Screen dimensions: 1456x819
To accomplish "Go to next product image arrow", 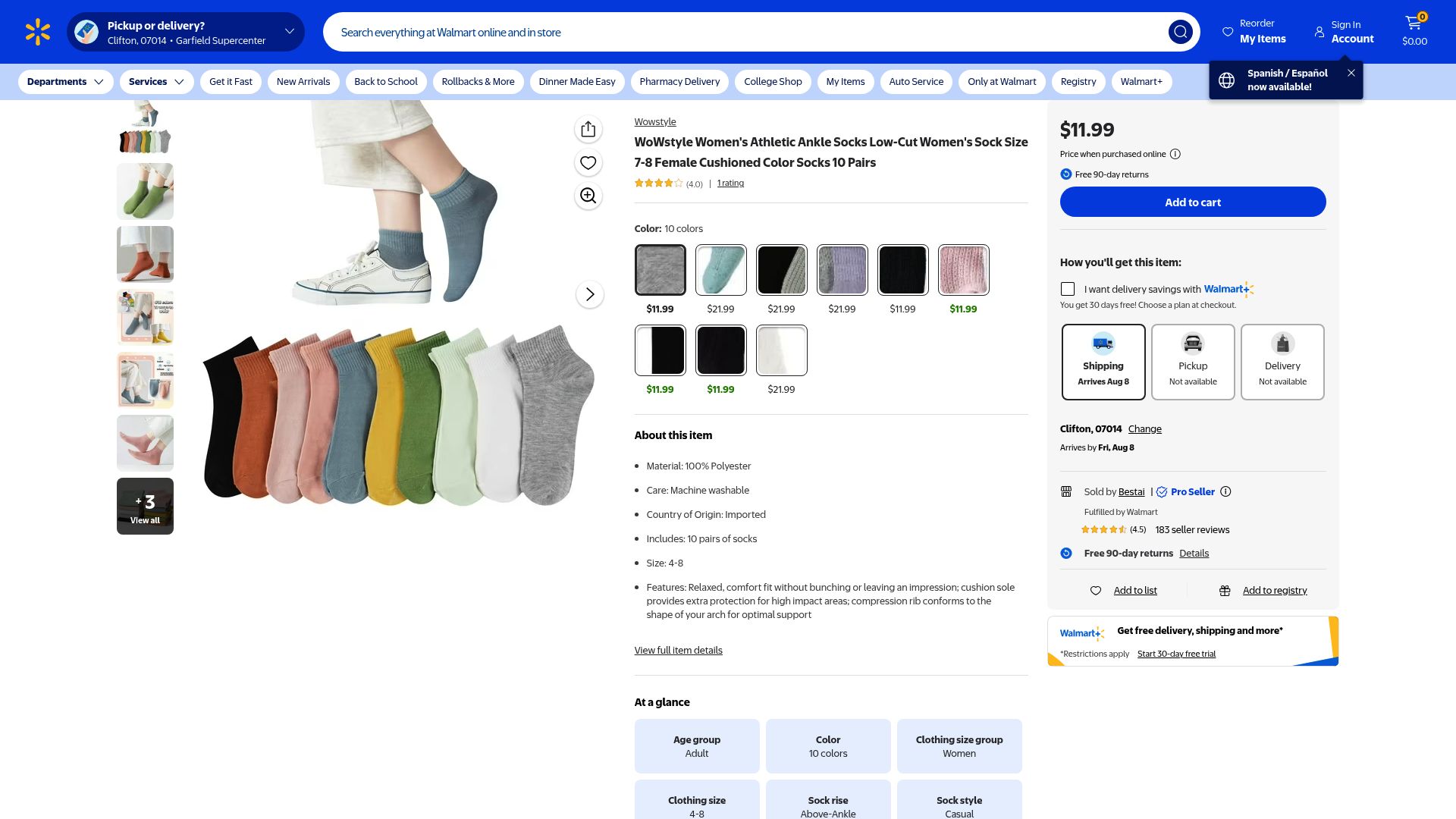I will pyautogui.click(x=590, y=294).
